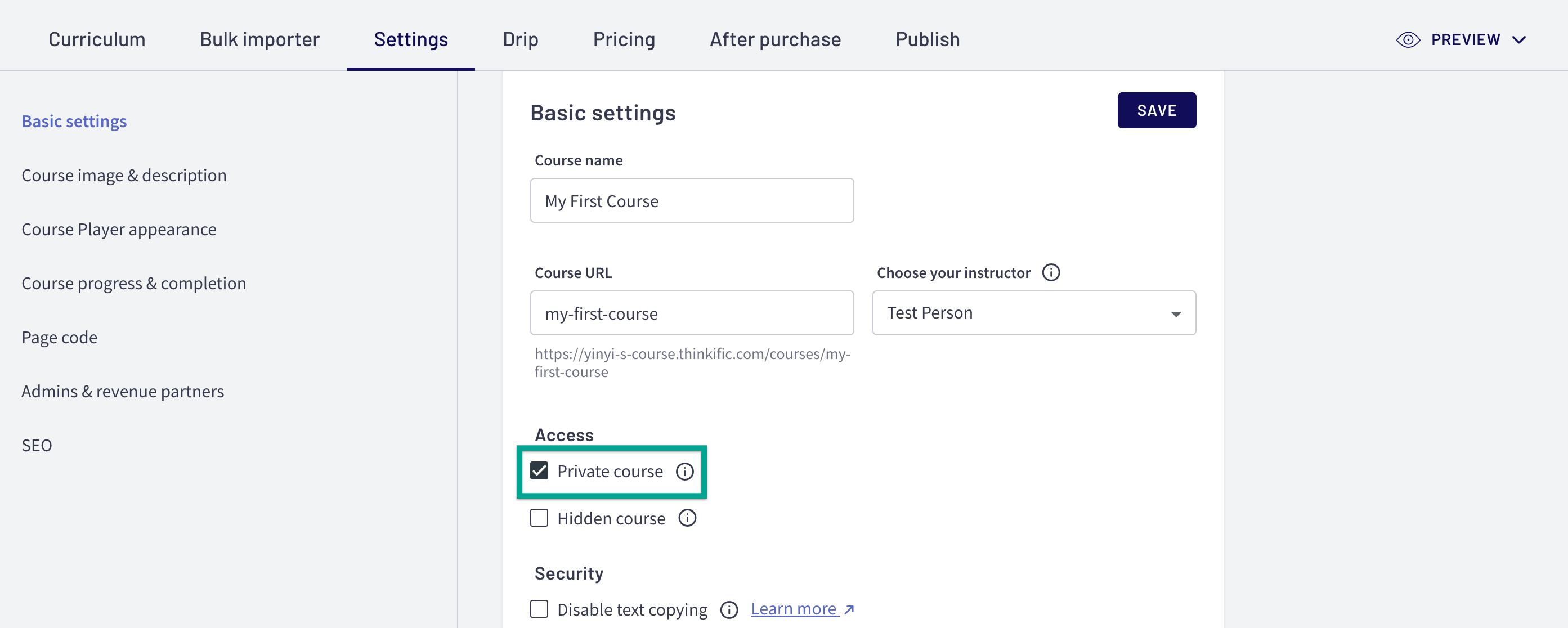Focus the Course name input field

click(x=692, y=200)
